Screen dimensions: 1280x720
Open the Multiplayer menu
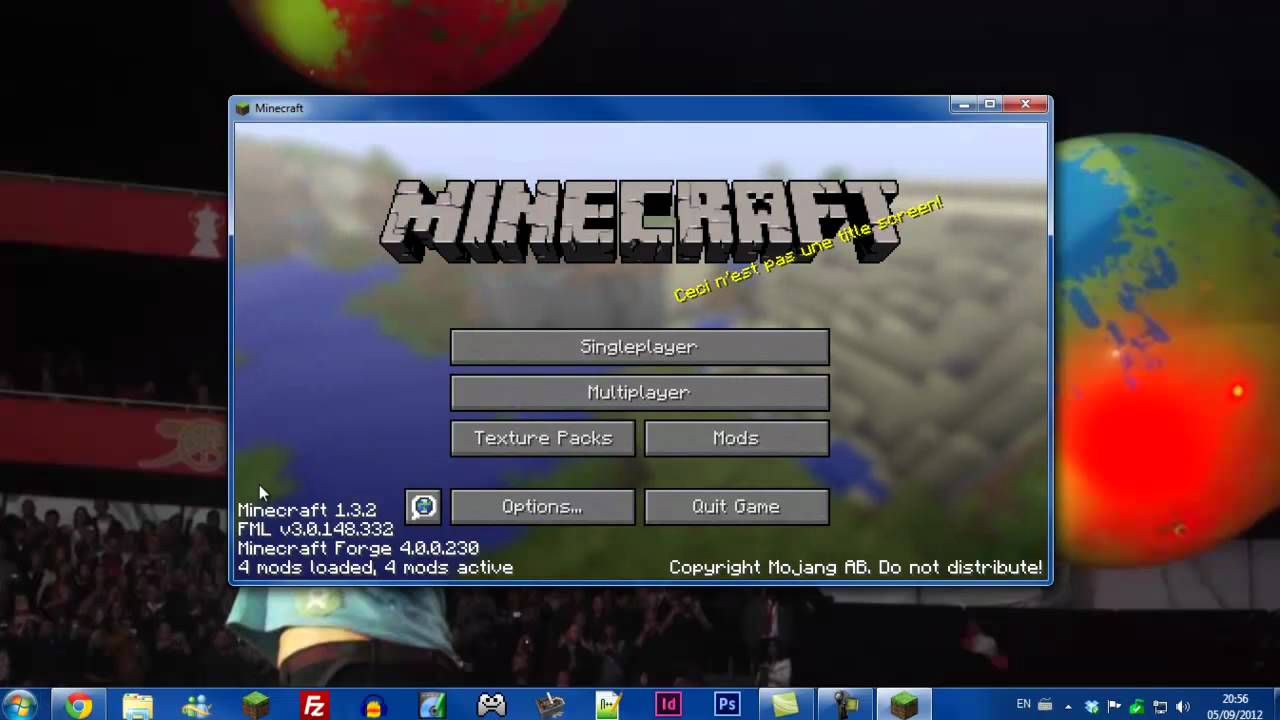[x=640, y=393]
